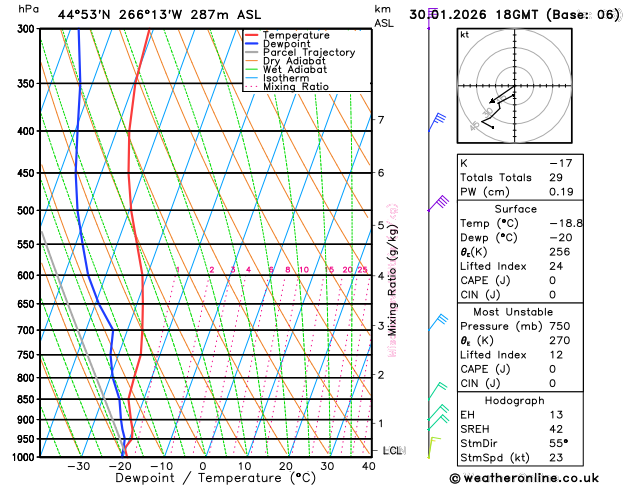Click the 300 pressure level label
The width and height of the screenshot is (629, 486).
pyautogui.click(x=28, y=29)
